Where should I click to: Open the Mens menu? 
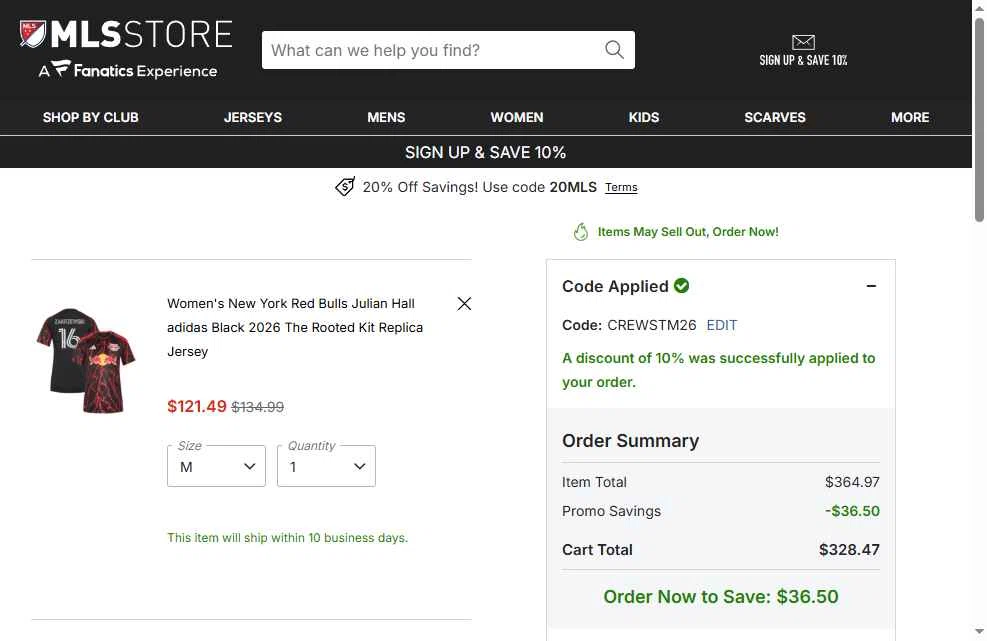386,117
